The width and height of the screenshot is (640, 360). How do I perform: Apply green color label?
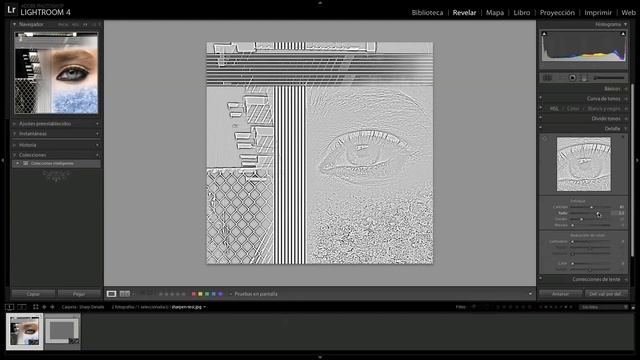point(207,294)
